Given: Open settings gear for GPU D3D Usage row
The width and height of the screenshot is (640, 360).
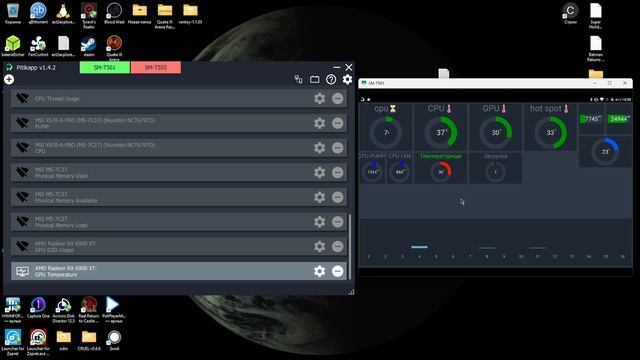Looking at the screenshot, I should click(x=320, y=247).
